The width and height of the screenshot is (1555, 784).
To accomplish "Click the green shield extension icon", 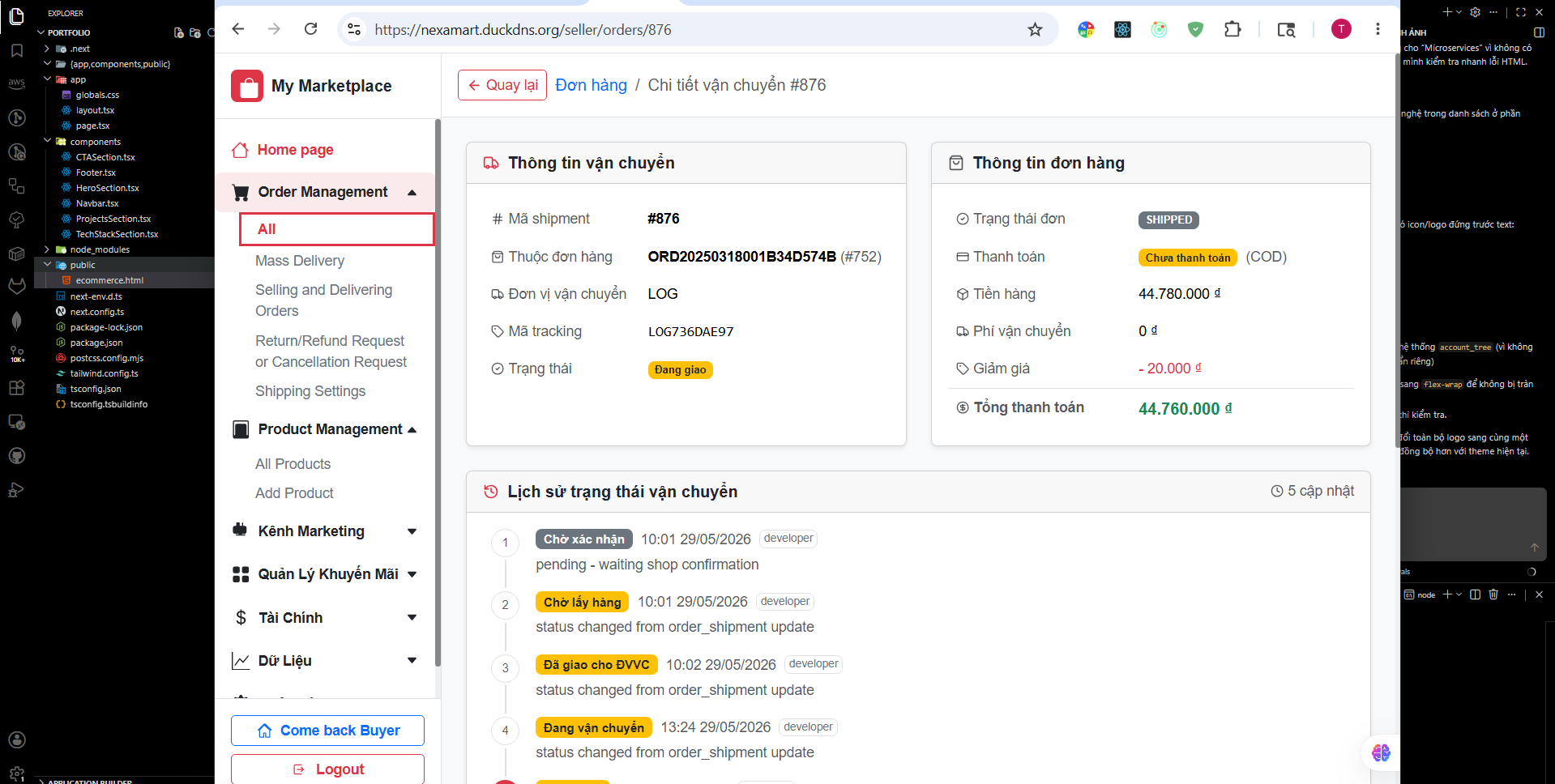I will [x=1195, y=30].
